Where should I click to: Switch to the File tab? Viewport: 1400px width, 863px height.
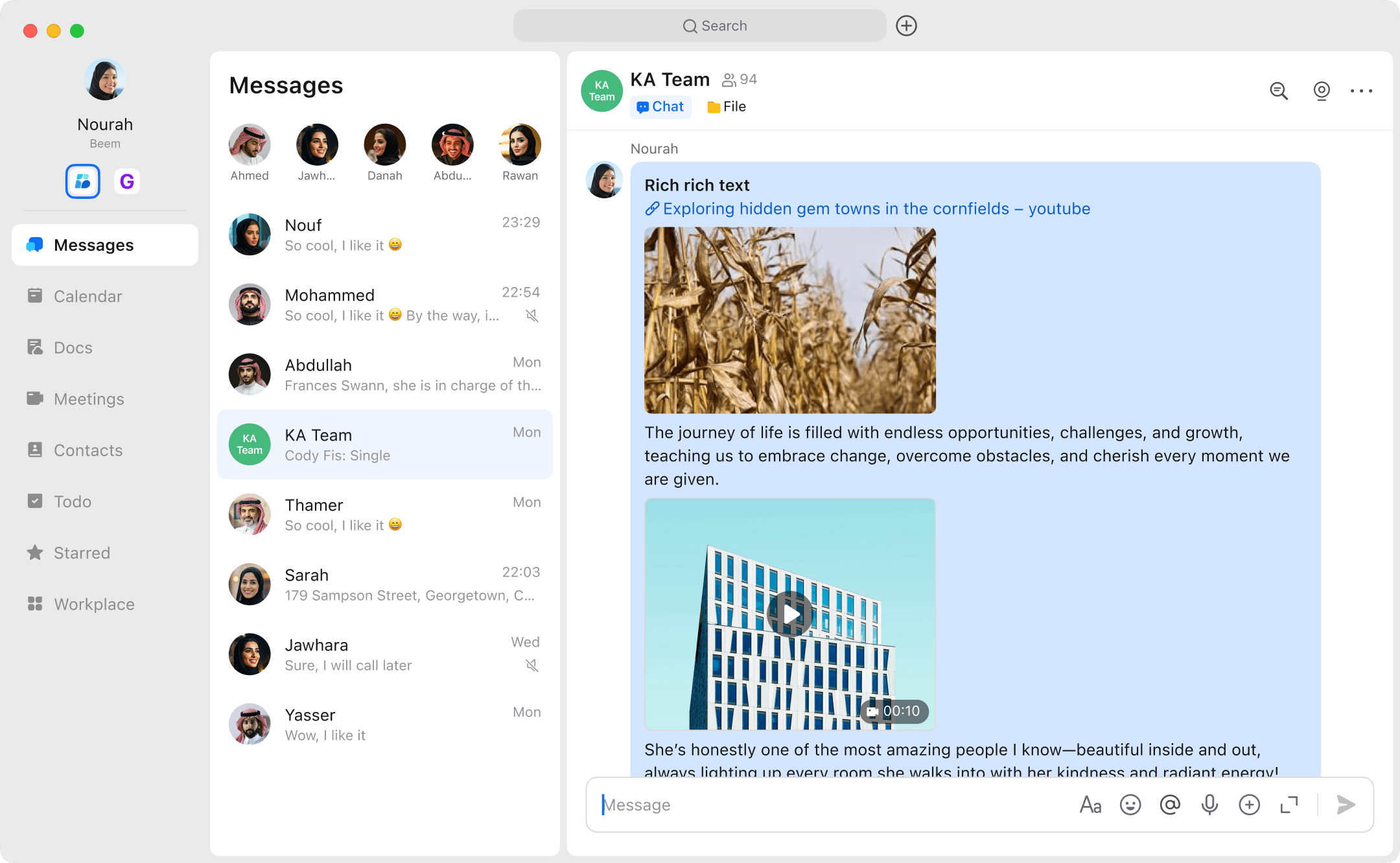point(727,107)
